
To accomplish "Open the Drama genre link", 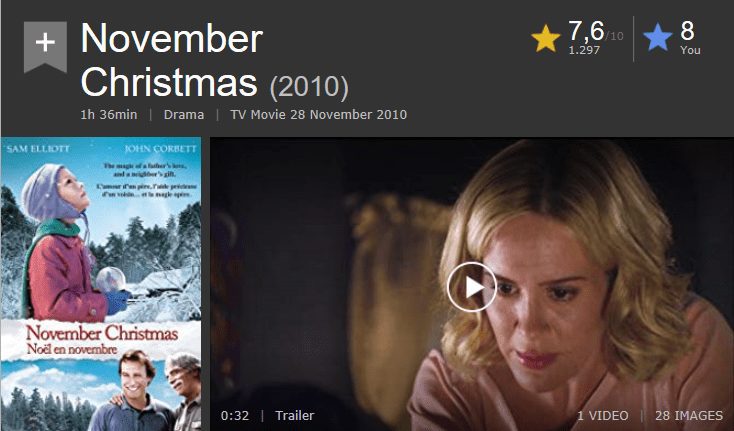I will (184, 115).
